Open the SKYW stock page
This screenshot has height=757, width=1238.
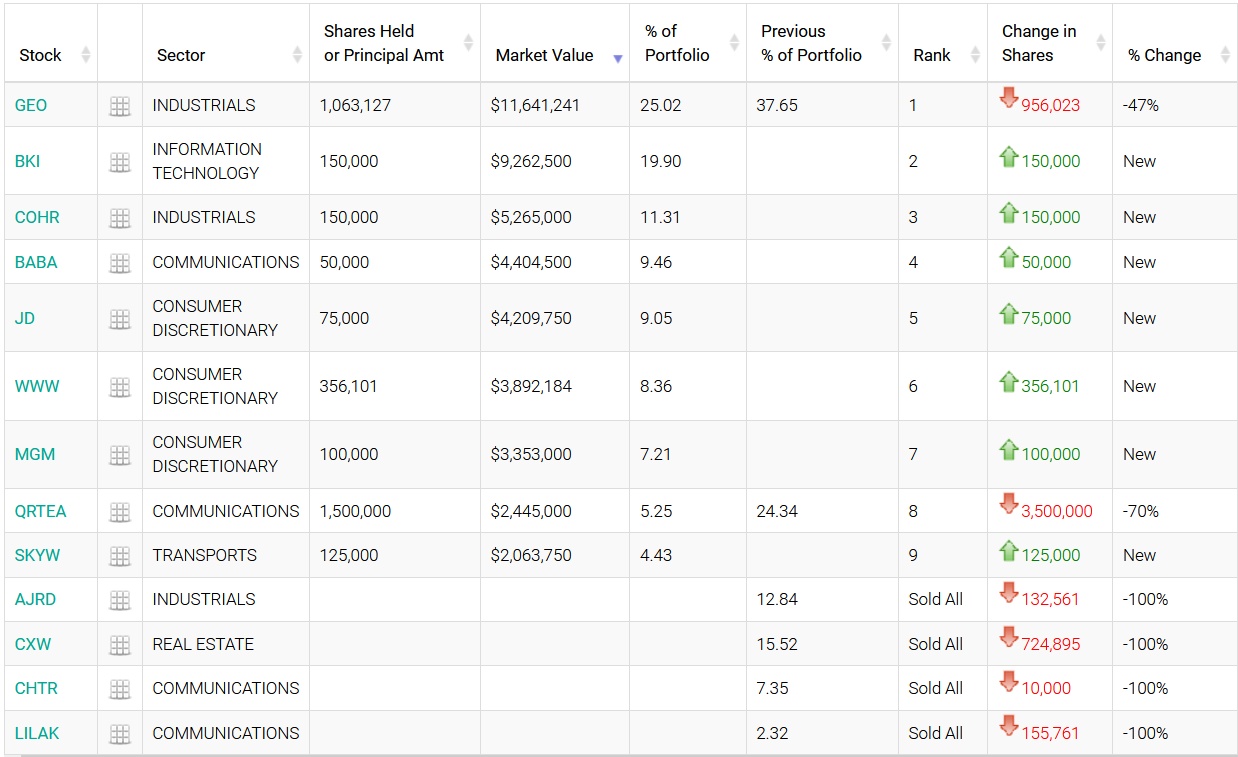(x=37, y=555)
